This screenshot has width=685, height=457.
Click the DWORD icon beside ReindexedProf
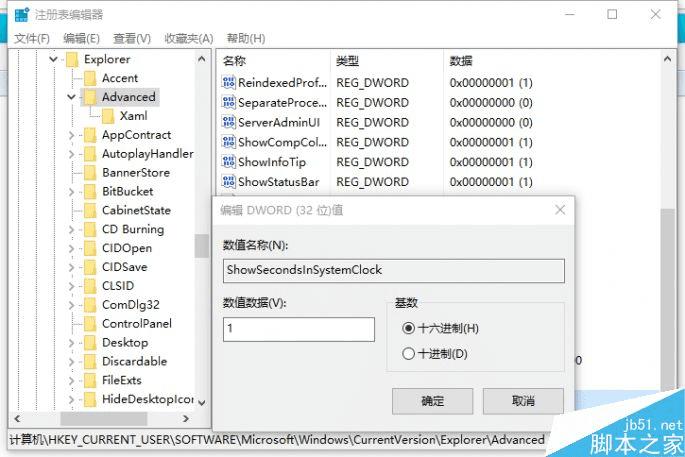(228, 82)
